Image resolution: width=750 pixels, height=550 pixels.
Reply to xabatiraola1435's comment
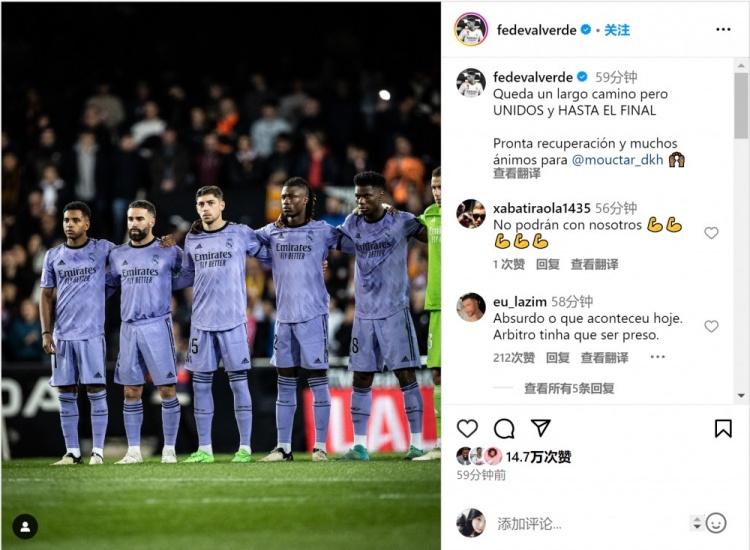548,264
